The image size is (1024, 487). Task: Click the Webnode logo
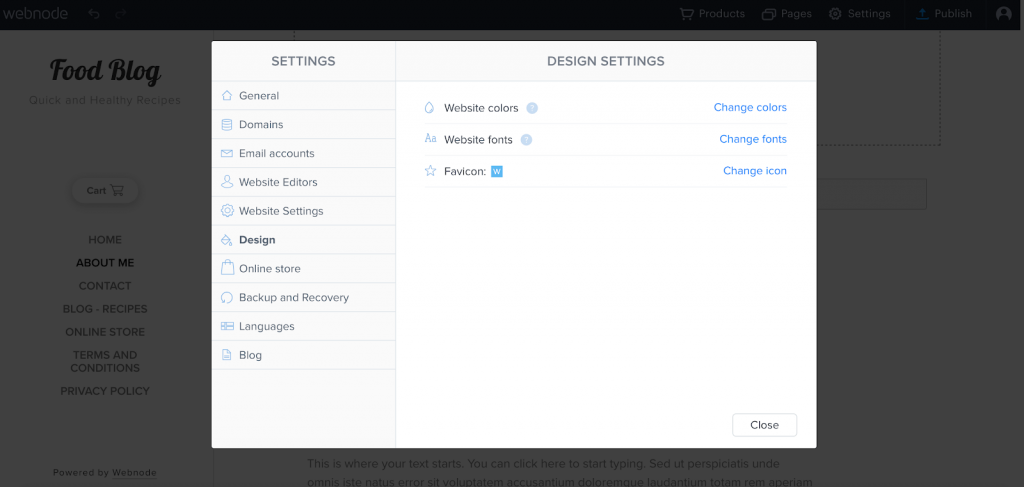point(36,14)
